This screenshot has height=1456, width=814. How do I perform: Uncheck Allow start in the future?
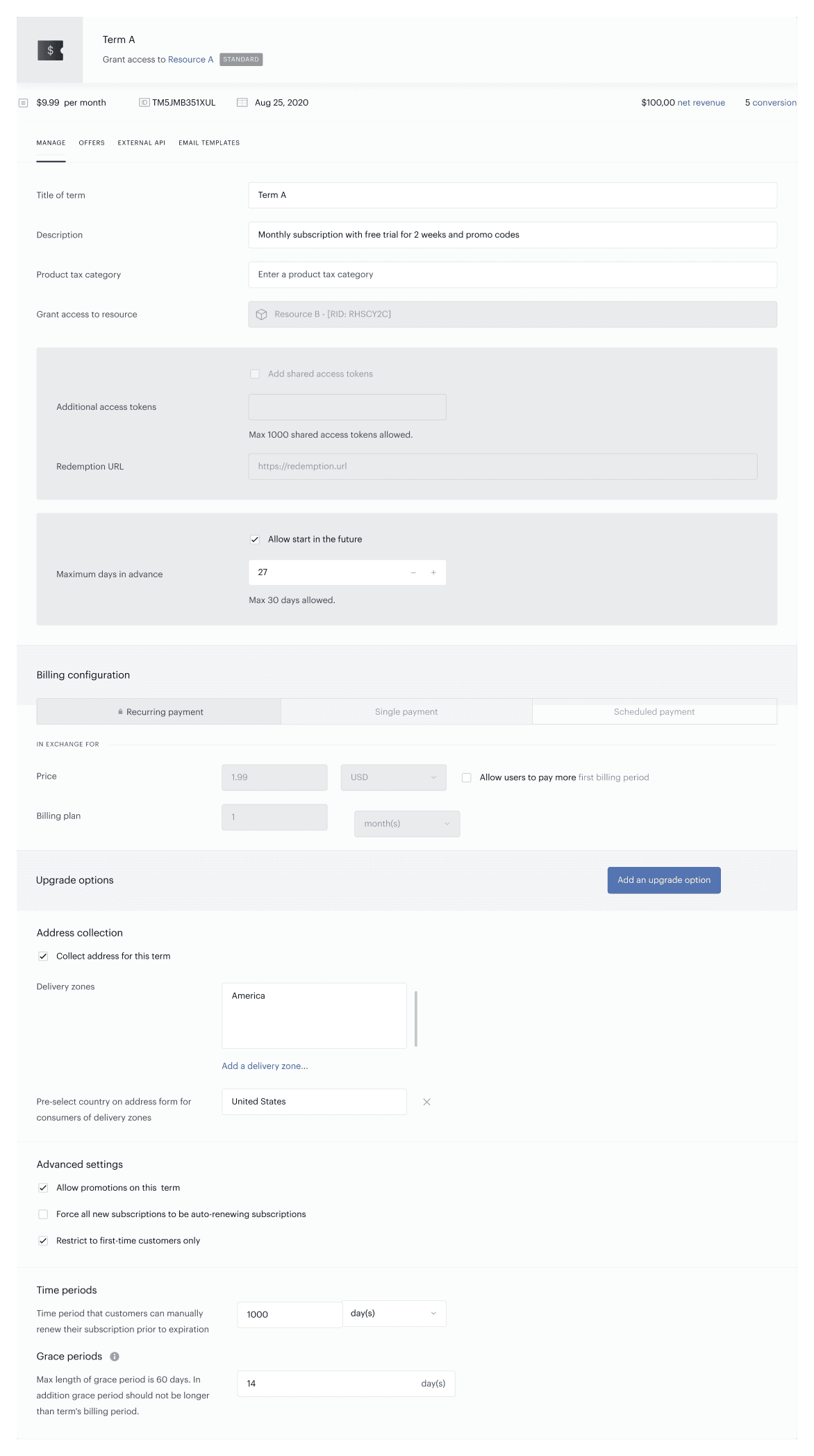tap(255, 540)
